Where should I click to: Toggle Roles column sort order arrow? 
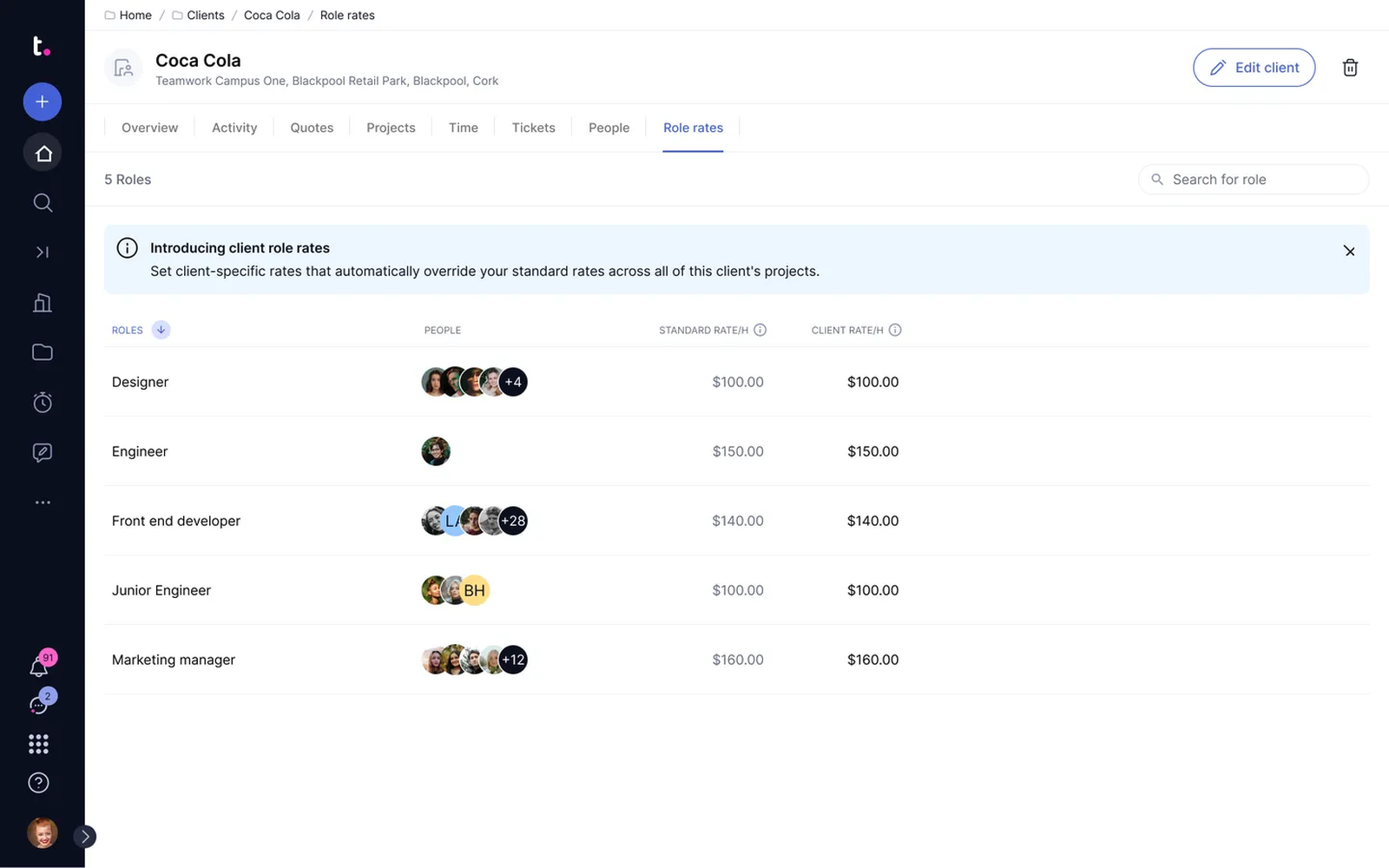pyautogui.click(x=161, y=330)
